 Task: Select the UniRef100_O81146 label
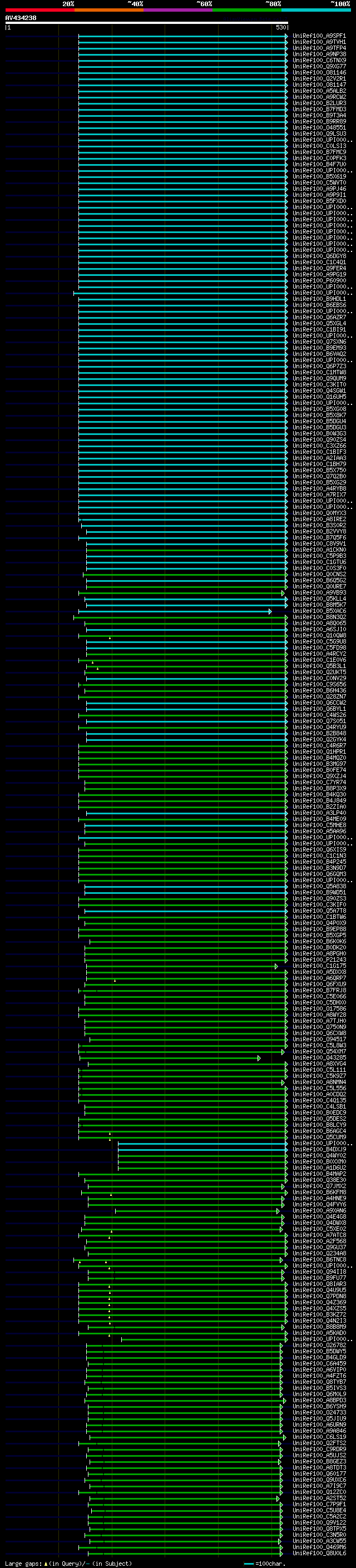click(x=319, y=72)
